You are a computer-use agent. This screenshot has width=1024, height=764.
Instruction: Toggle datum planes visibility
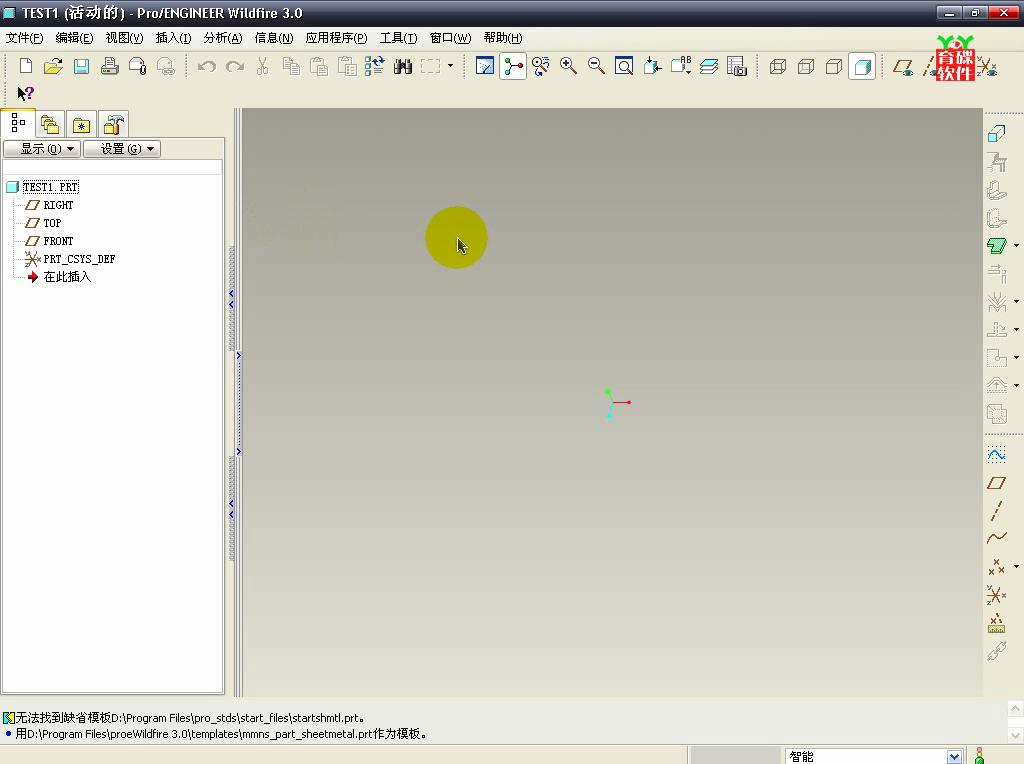point(903,67)
